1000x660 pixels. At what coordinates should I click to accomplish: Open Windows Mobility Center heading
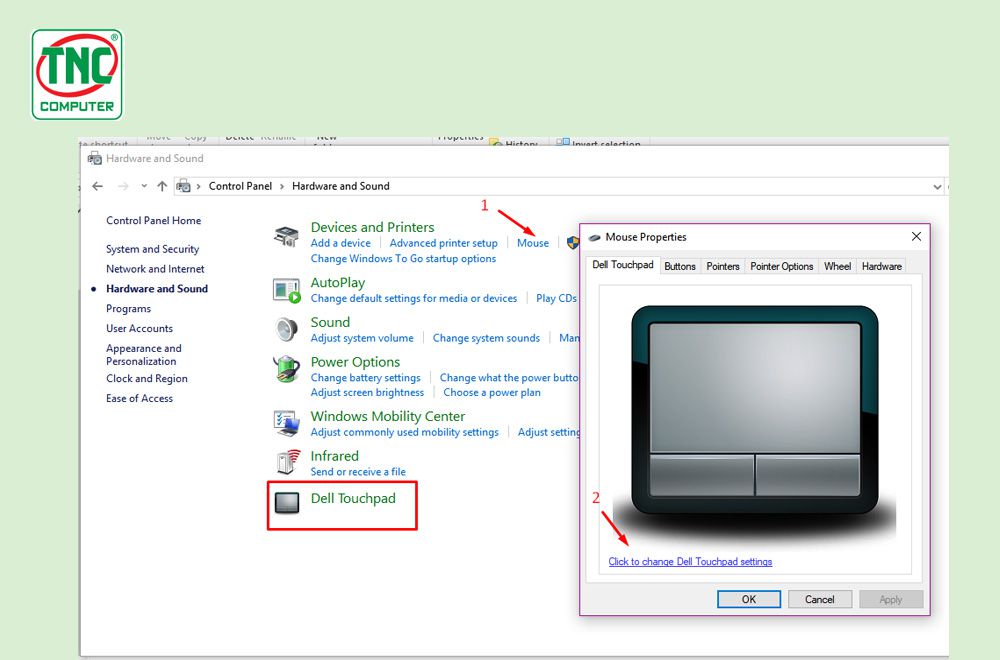(388, 416)
